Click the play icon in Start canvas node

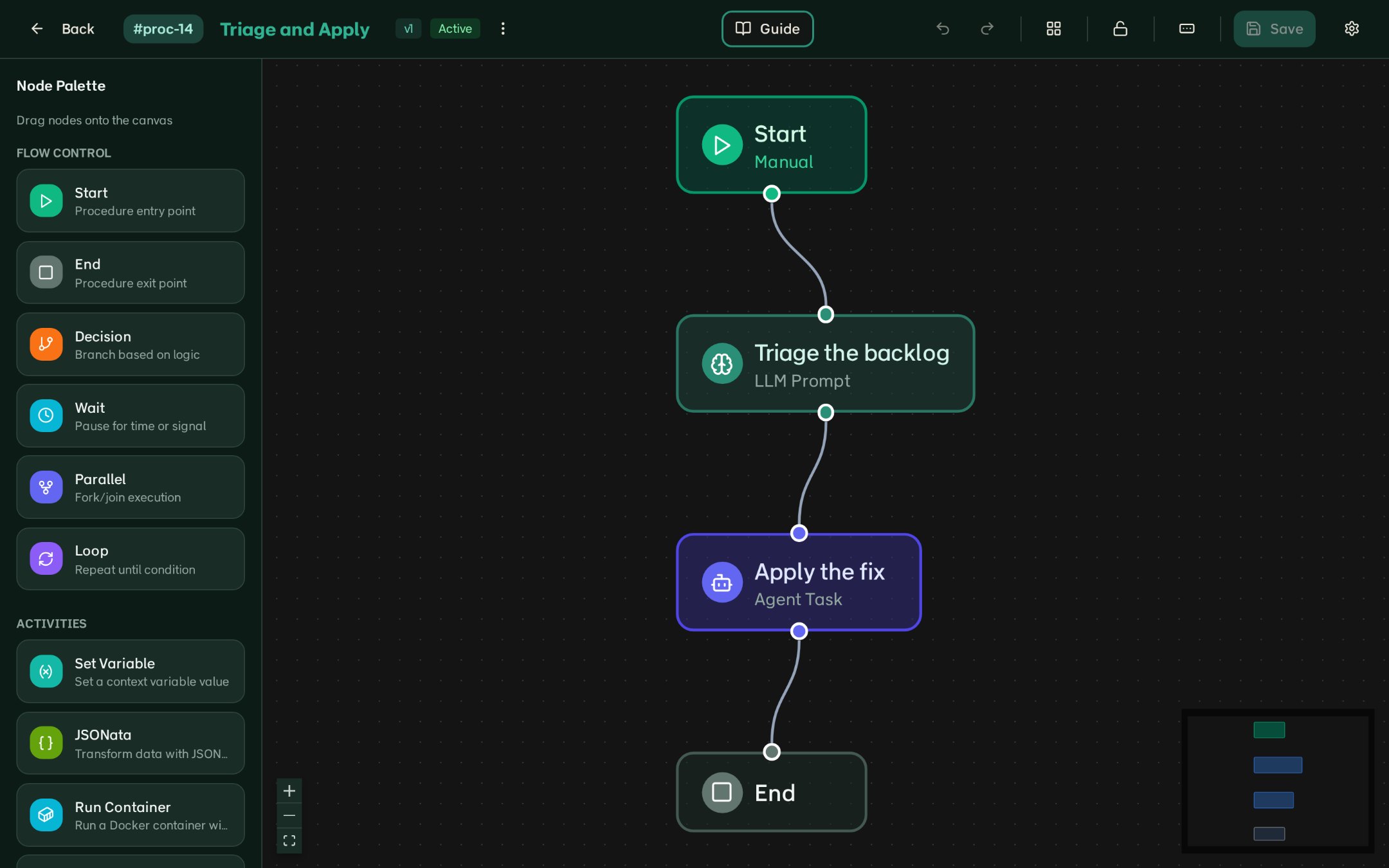point(722,145)
